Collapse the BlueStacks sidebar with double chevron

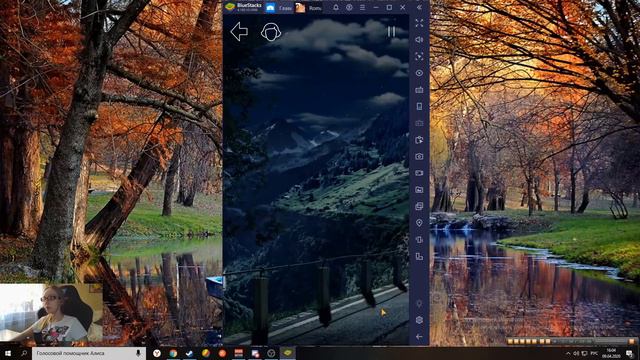(x=419, y=7)
